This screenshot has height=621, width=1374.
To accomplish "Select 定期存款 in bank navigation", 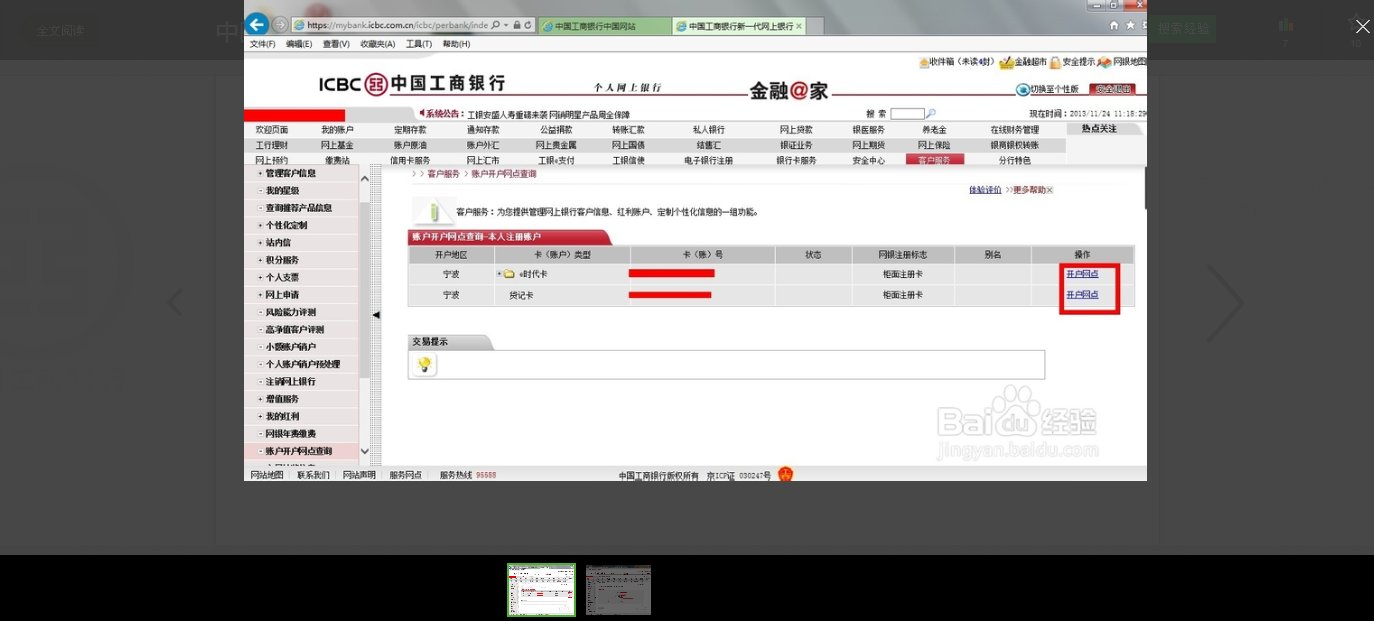I will click(x=410, y=130).
